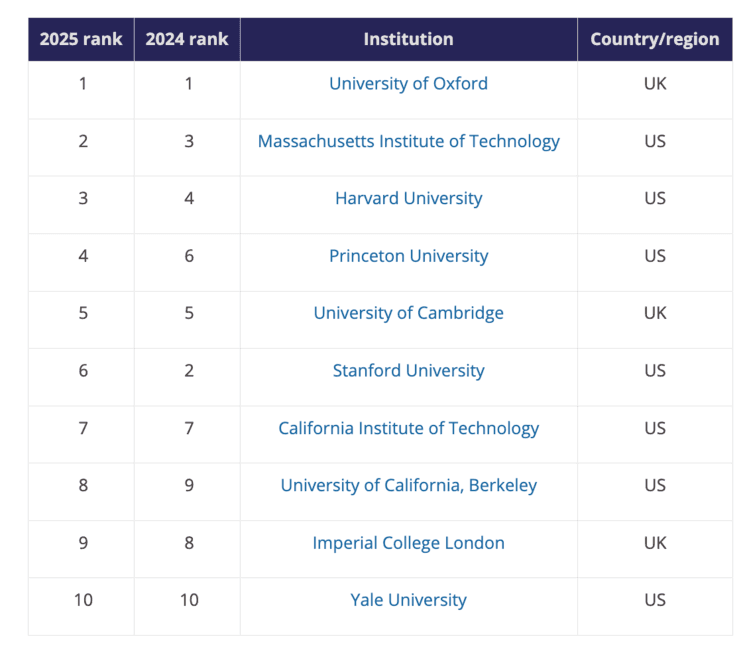Click 2025 rank cell showing 10
Image resolution: width=745 pixels, height=647 pixels.
(82, 600)
